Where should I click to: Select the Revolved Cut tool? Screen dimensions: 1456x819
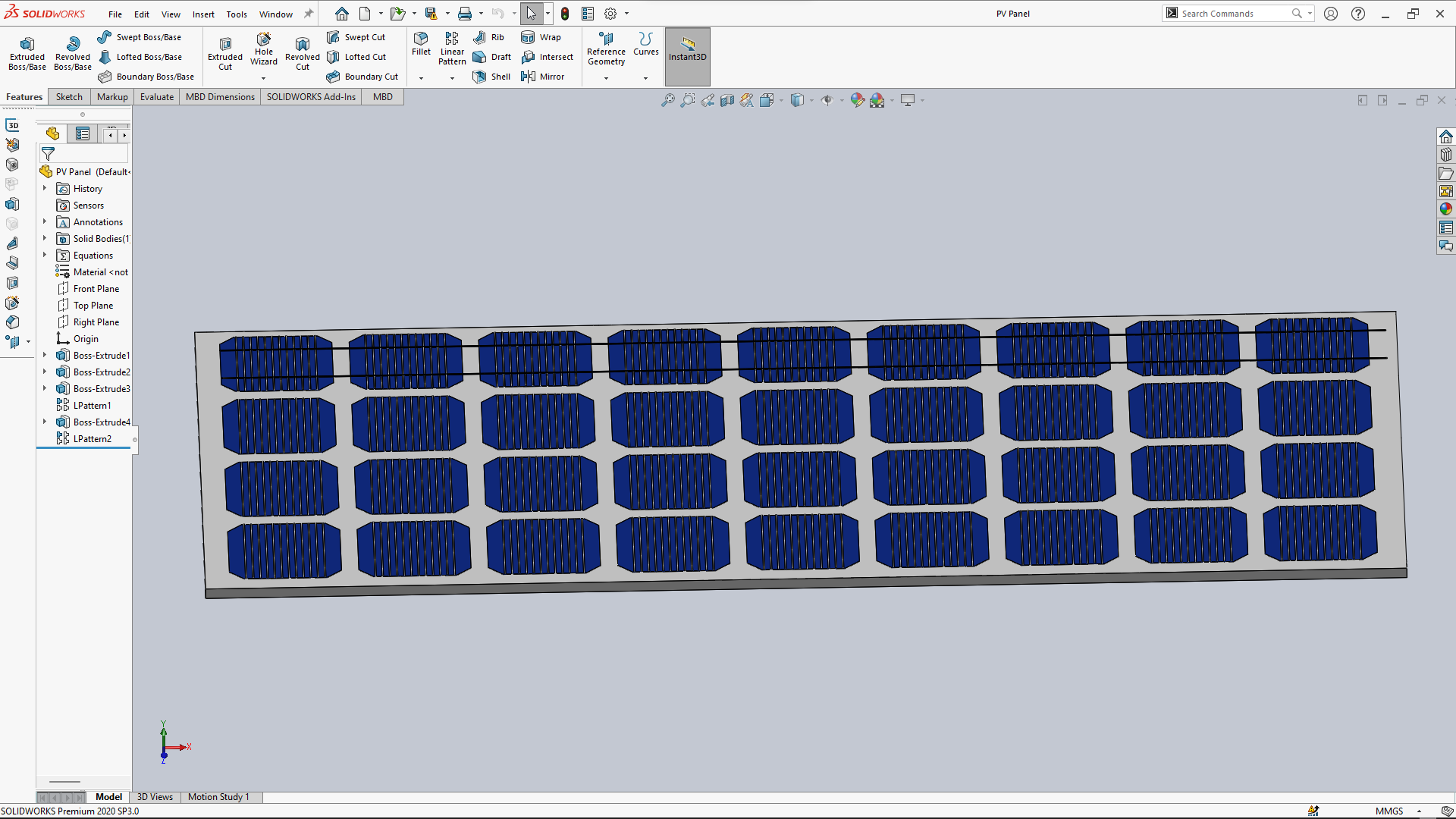[303, 53]
